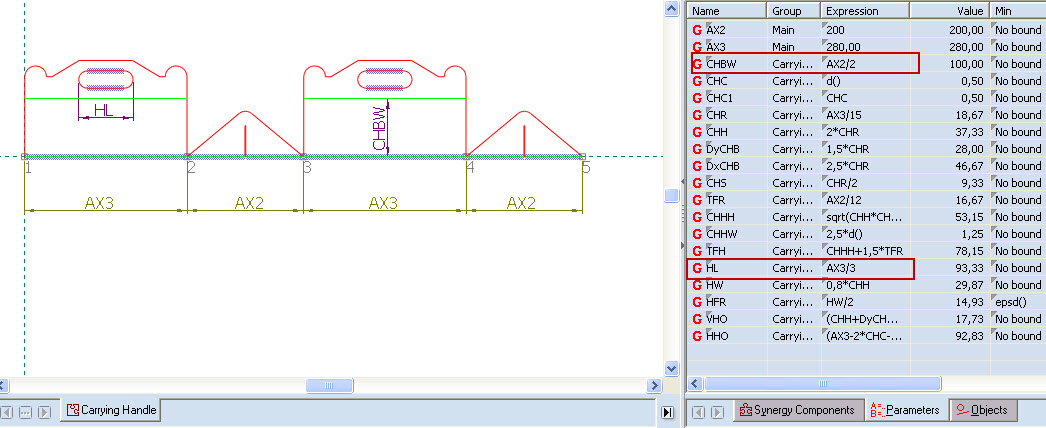Click the canvas scrollbar right arrow
The image size is (1046, 428).
[655, 385]
